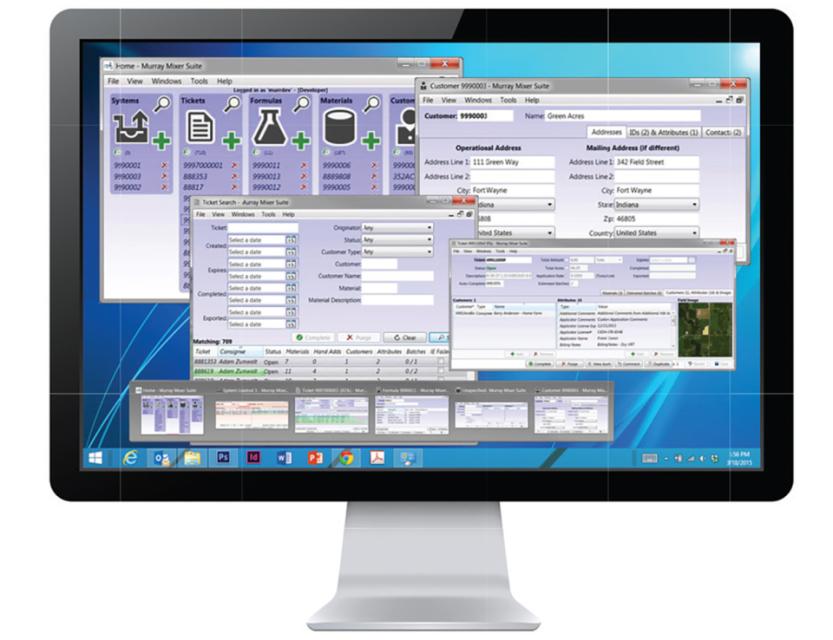Add a new material with green plus
This screenshot has width=833, height=640.
click(371, 141)
